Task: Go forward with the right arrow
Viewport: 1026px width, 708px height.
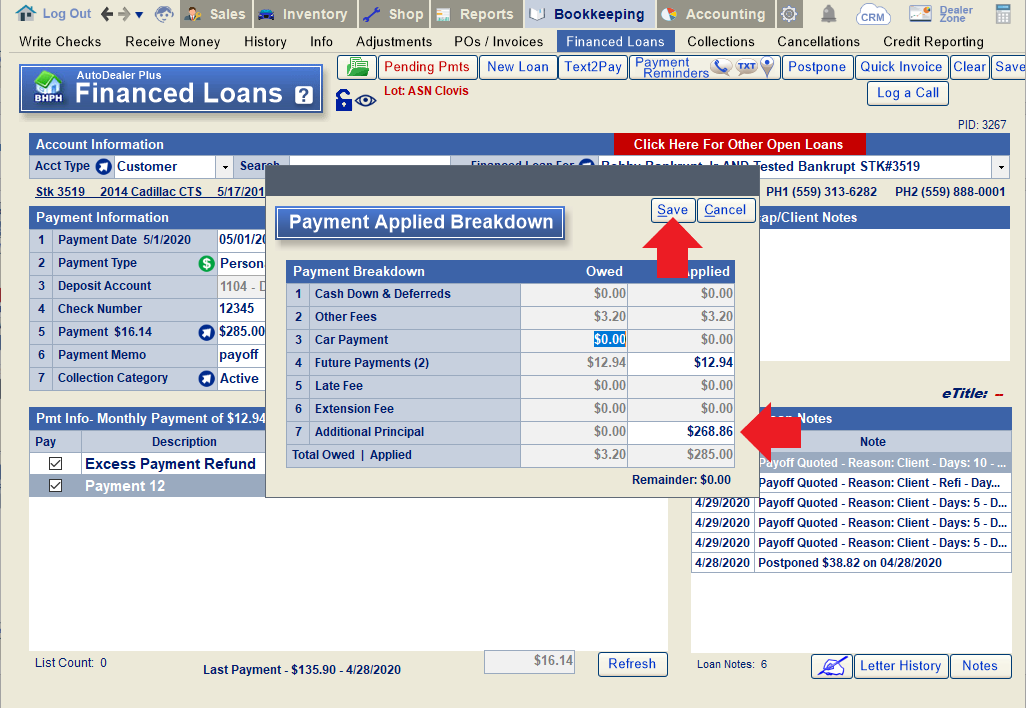Action: [x=124, y=14]
